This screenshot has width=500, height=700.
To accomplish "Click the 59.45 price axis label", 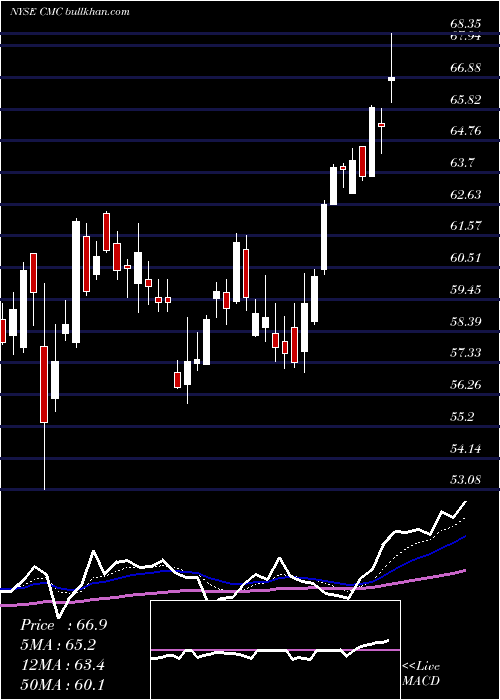I will (x=466, y=290).
